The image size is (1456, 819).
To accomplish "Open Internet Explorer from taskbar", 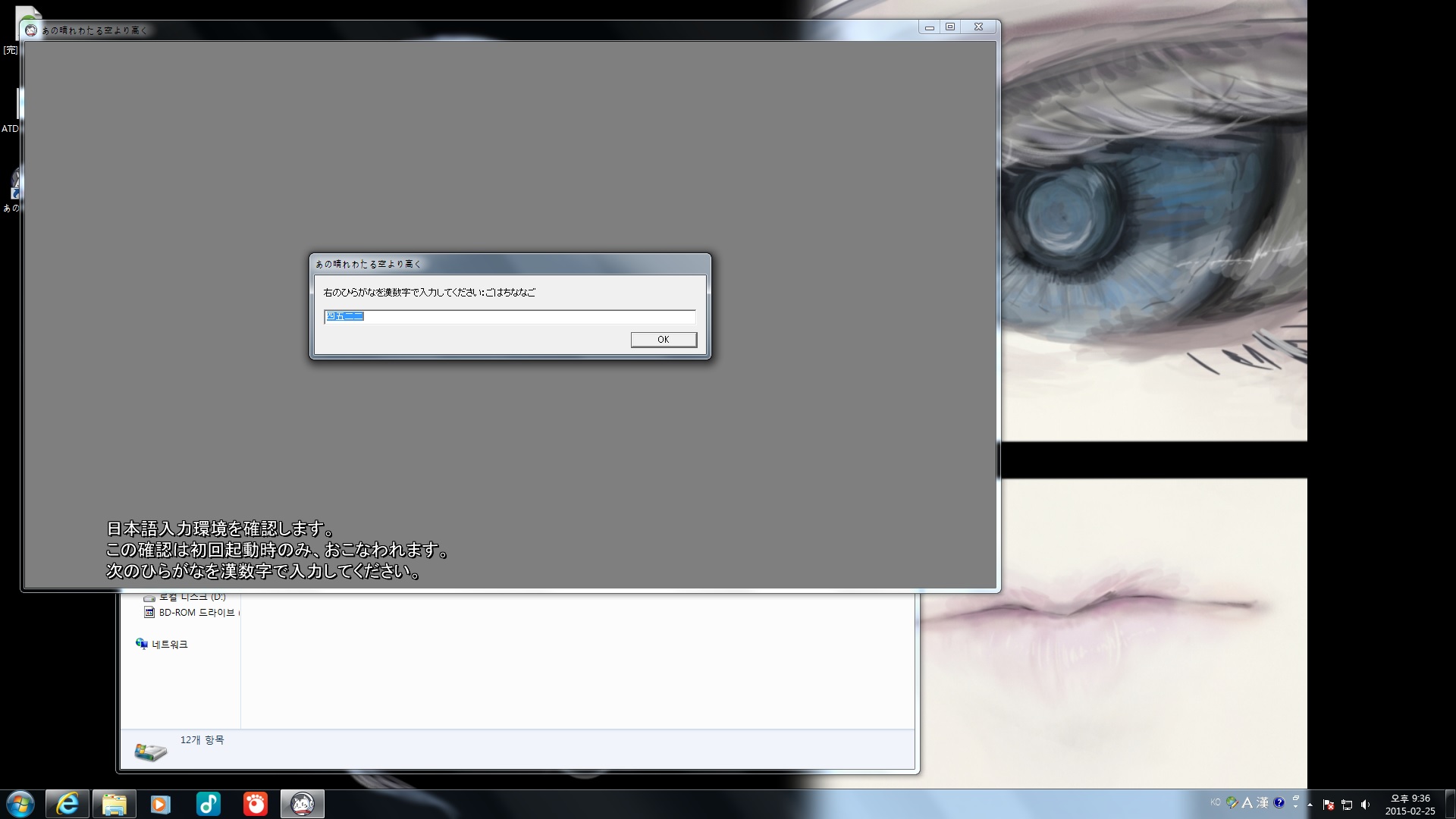I will tap(67, 804).
